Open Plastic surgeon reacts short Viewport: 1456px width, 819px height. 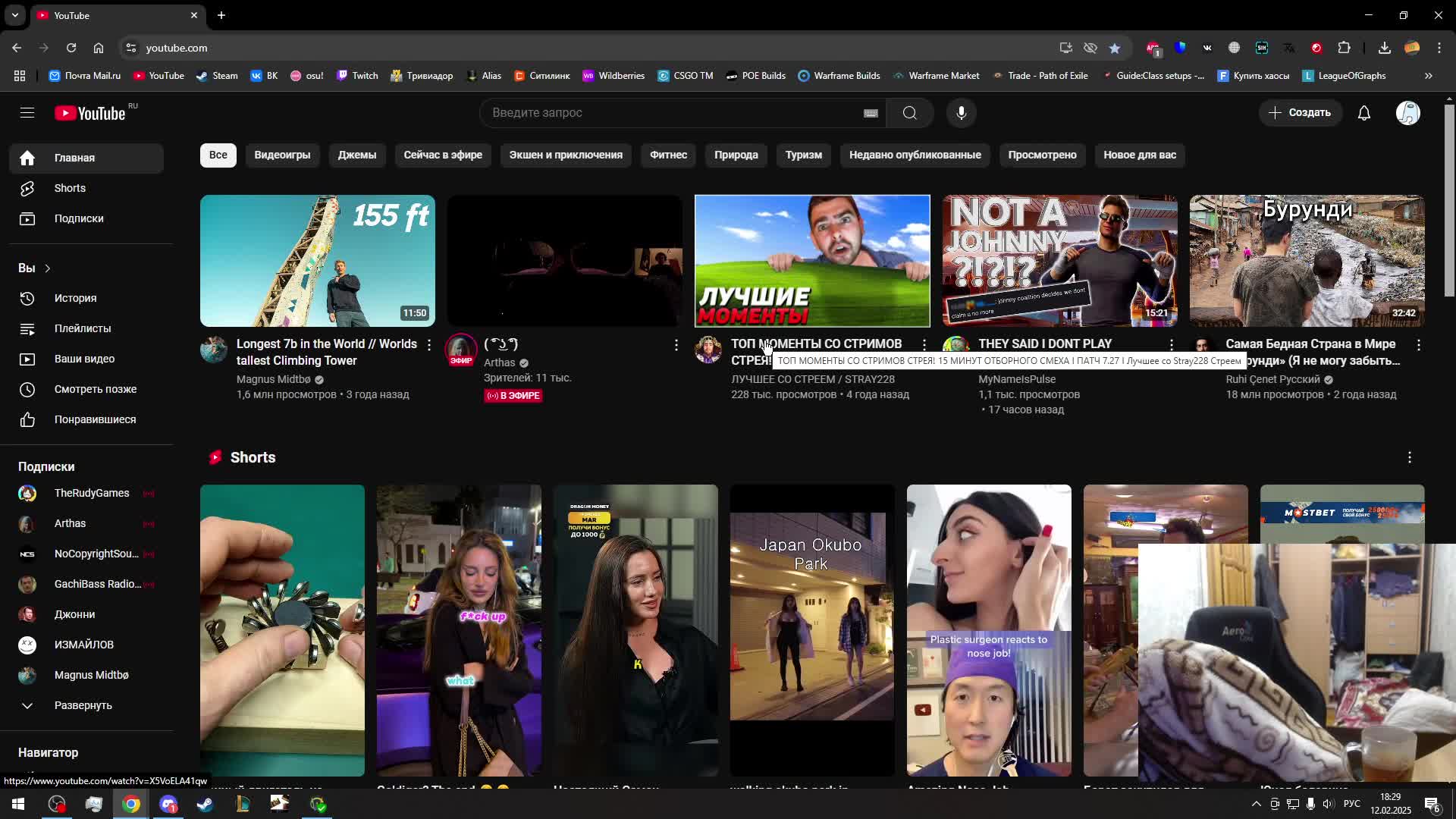tap(989, 630)
